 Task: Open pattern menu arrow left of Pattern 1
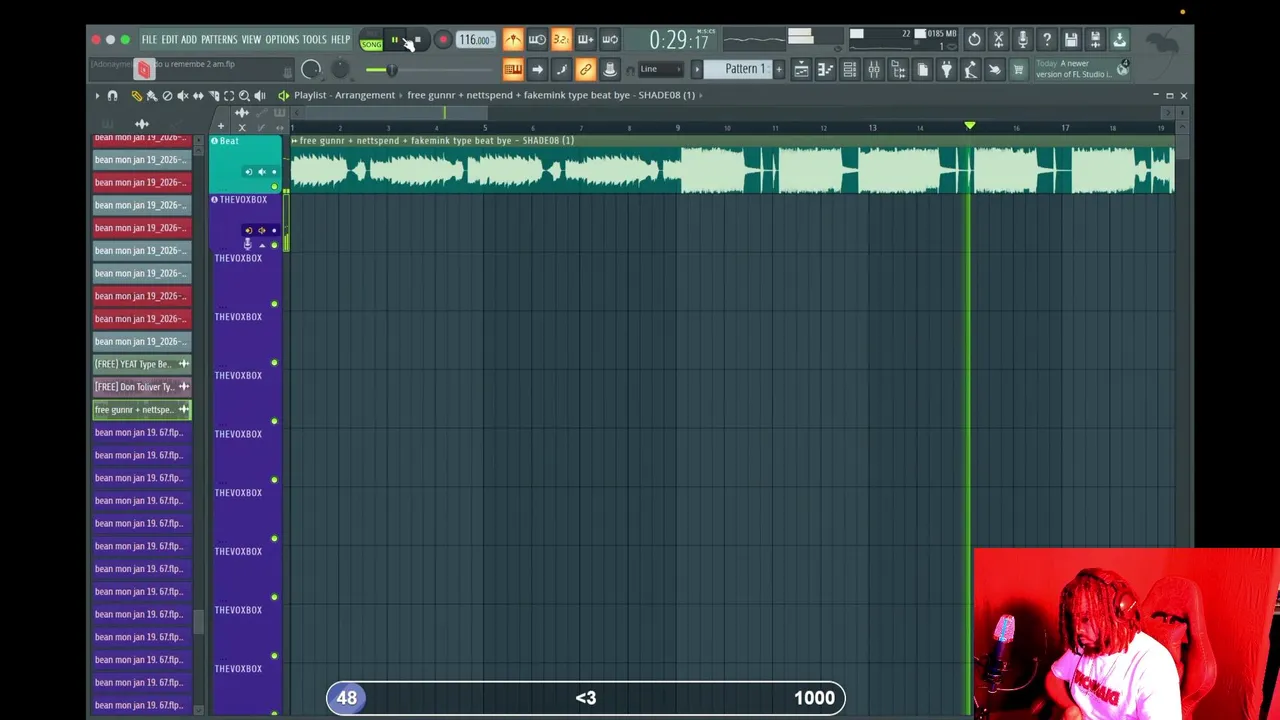click(x=698, y=69)
